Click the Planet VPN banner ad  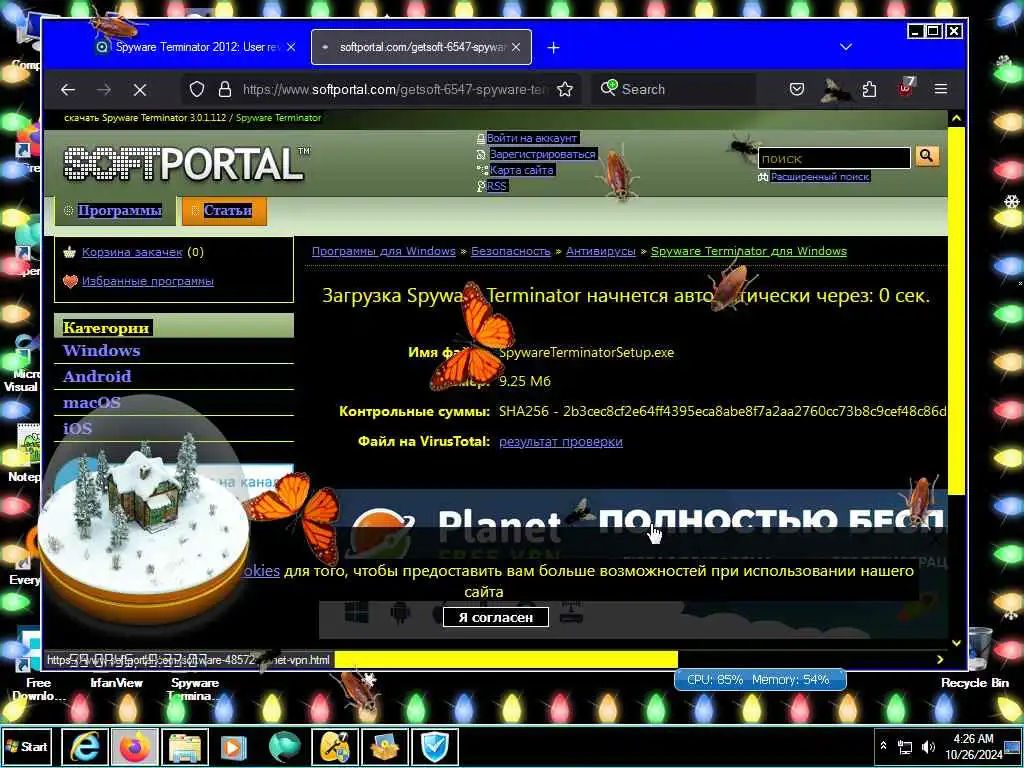click(633, 522)
